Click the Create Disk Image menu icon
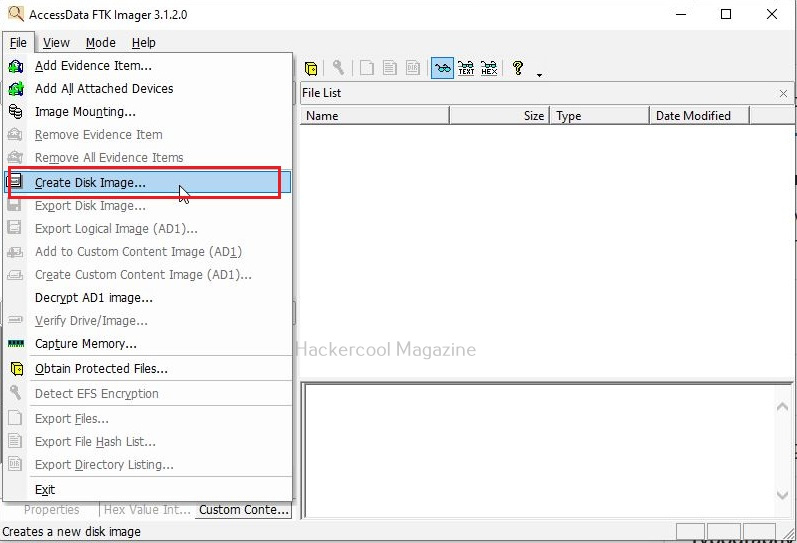Viewport: 797px width, 543px height. coord(16,183)
